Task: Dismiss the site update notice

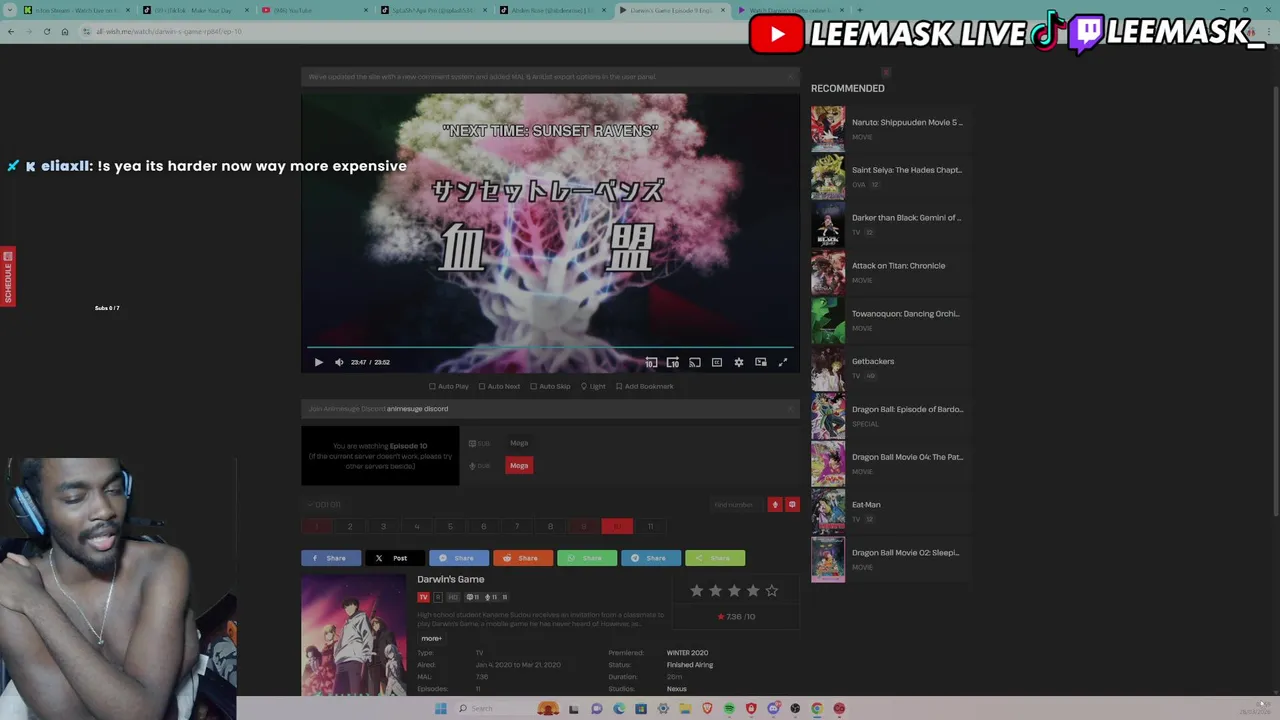Action: tap(790, 77)
